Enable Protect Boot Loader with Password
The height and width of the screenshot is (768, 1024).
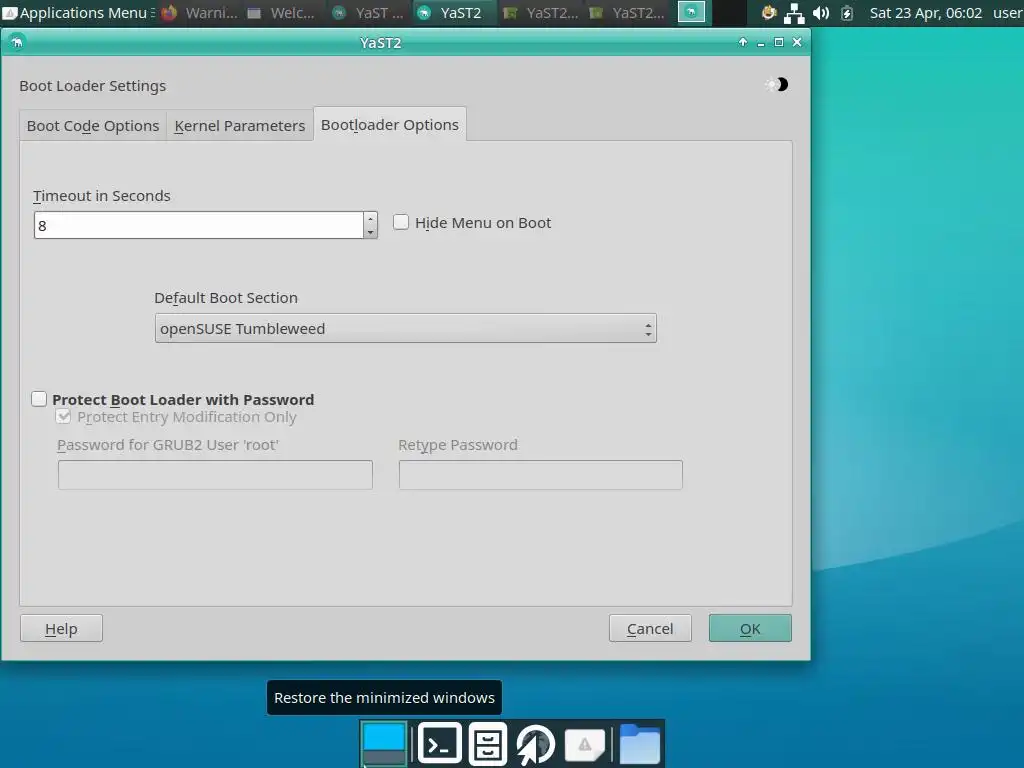[x=39, y=399]
